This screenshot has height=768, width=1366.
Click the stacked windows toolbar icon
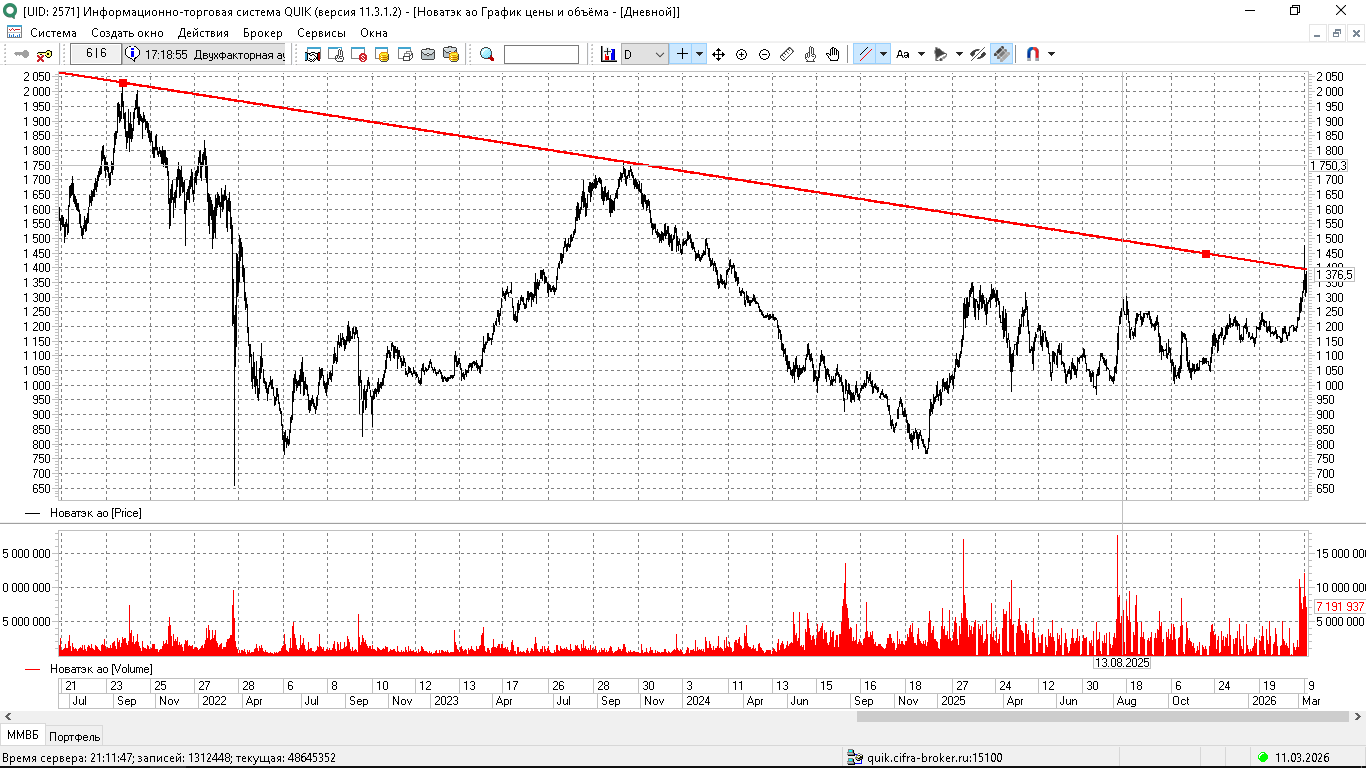pyautogui.click(x=405, y=54)
